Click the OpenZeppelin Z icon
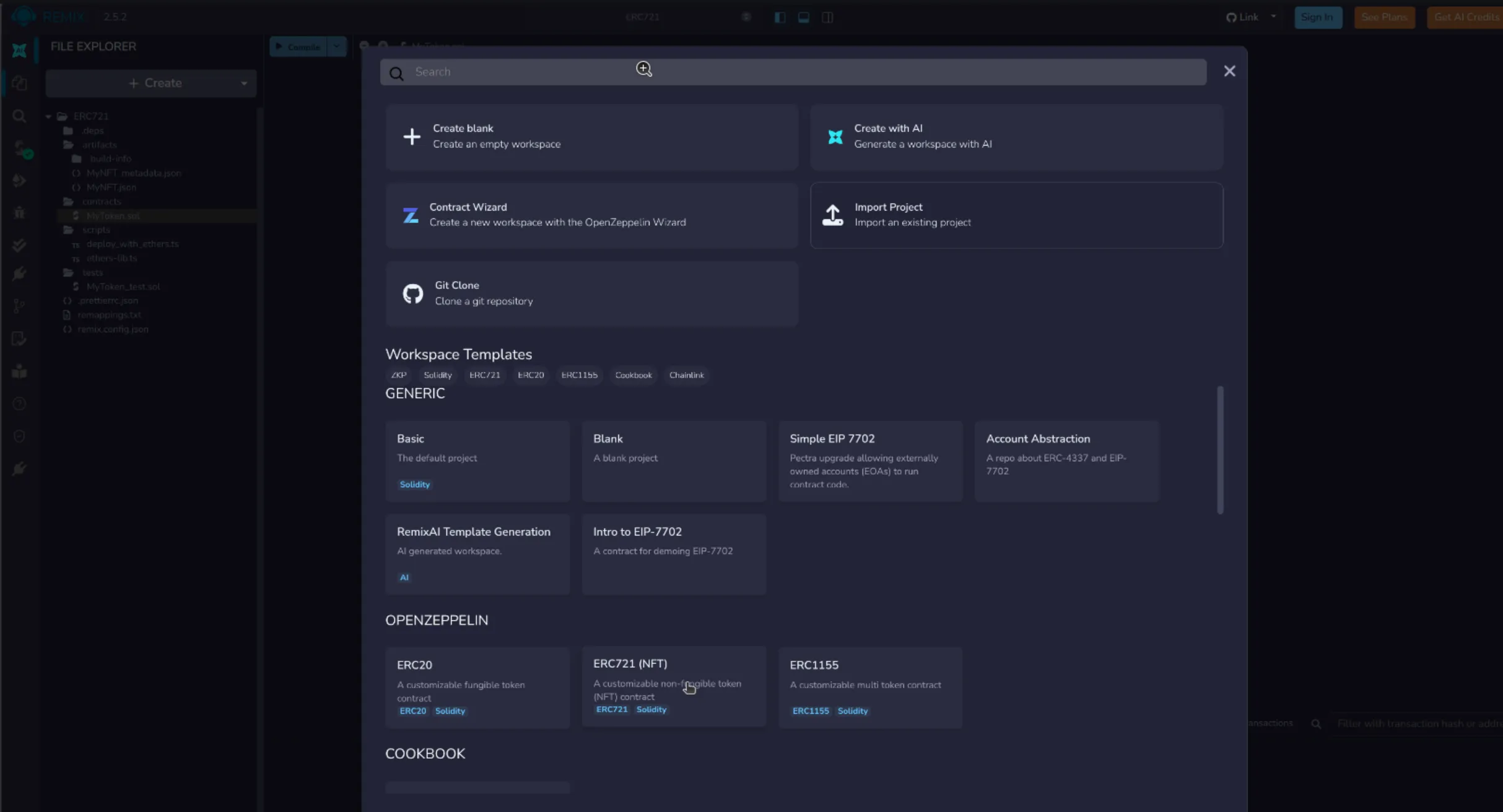Viewport: 1503px width, 812px height. click(x=411, y=215)
